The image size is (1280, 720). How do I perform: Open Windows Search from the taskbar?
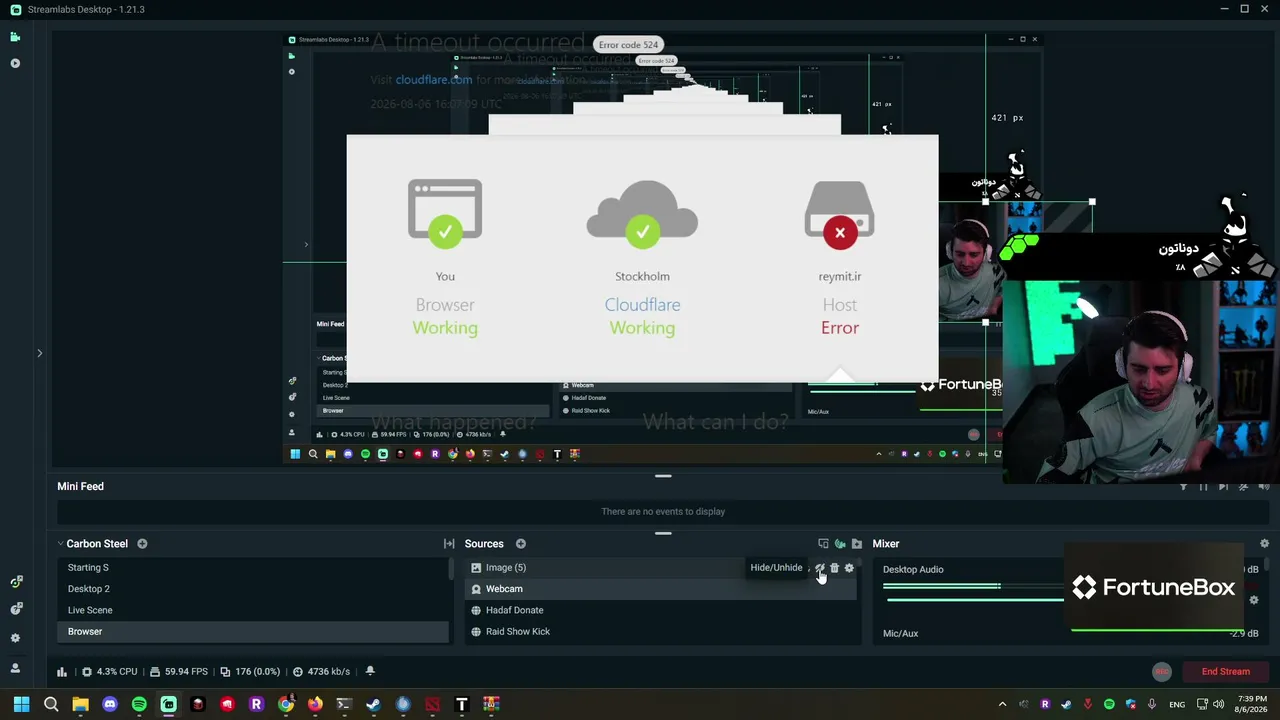point(51,704)
